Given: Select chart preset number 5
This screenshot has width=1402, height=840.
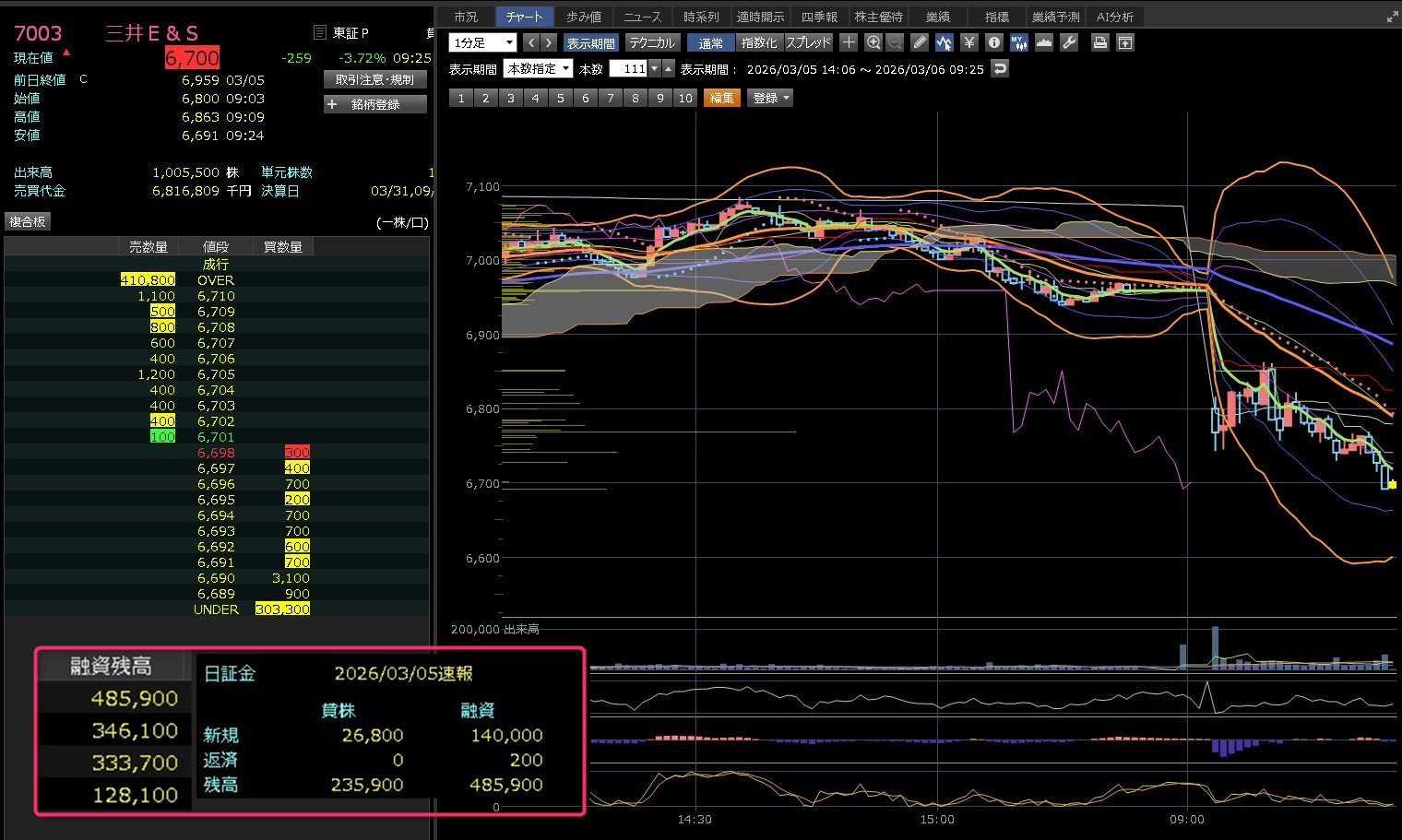Looking at the screenshot, I should [x=560, y=98].
